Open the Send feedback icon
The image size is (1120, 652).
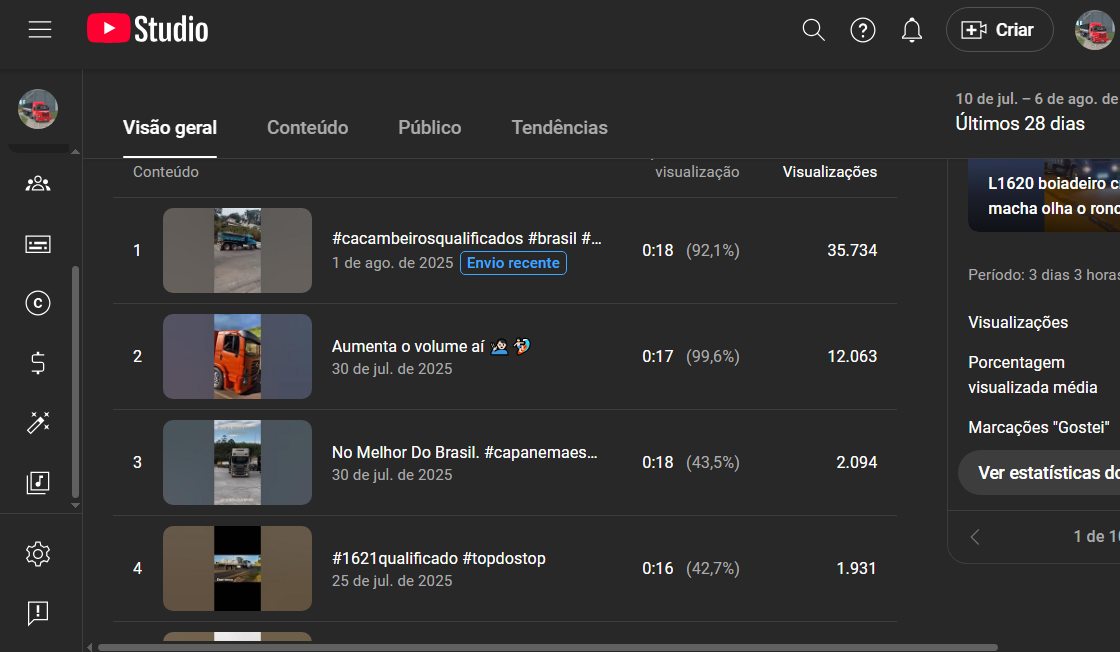coord(38,613)
